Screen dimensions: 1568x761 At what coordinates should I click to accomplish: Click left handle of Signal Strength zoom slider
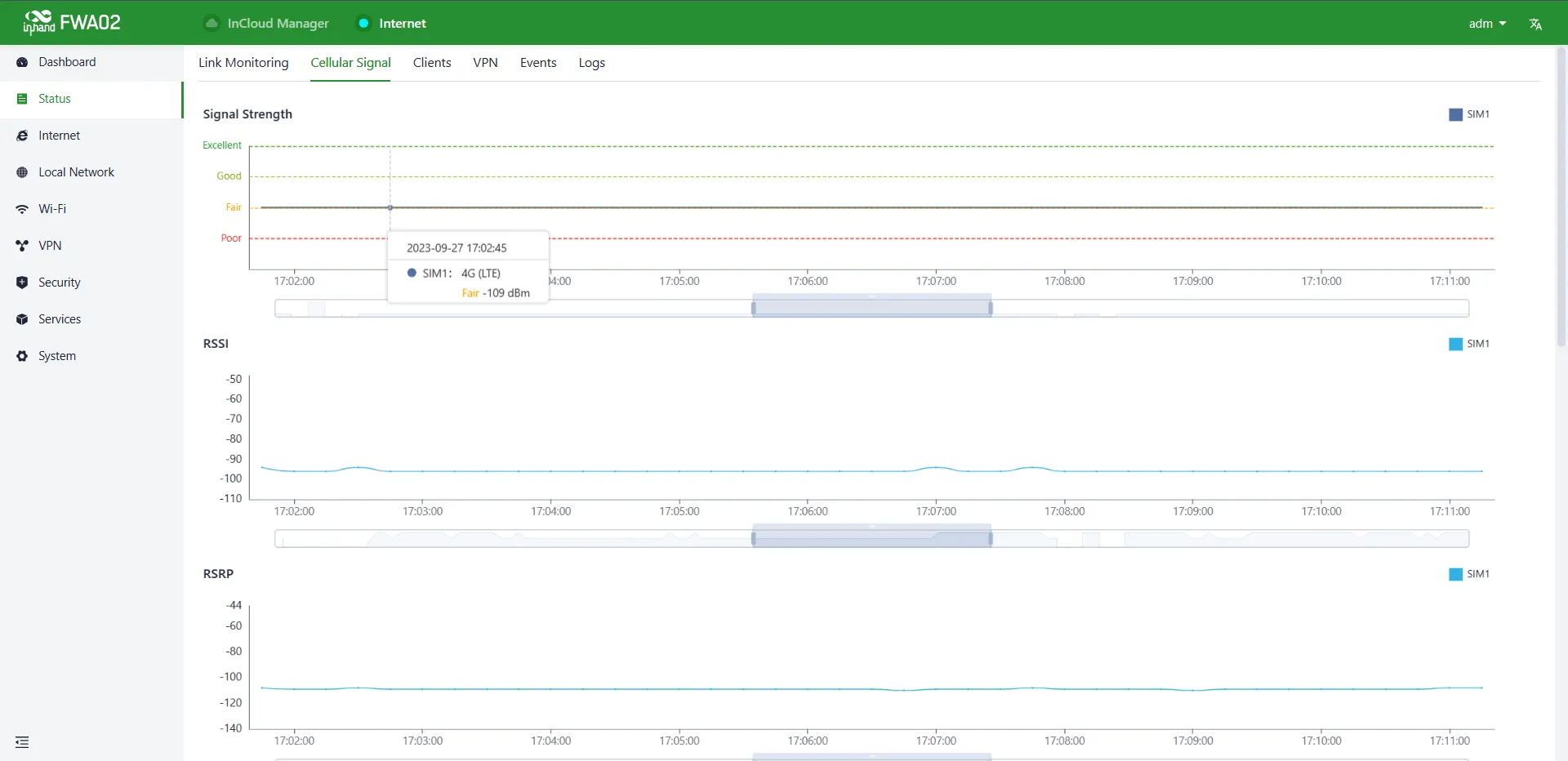(753, 308)
